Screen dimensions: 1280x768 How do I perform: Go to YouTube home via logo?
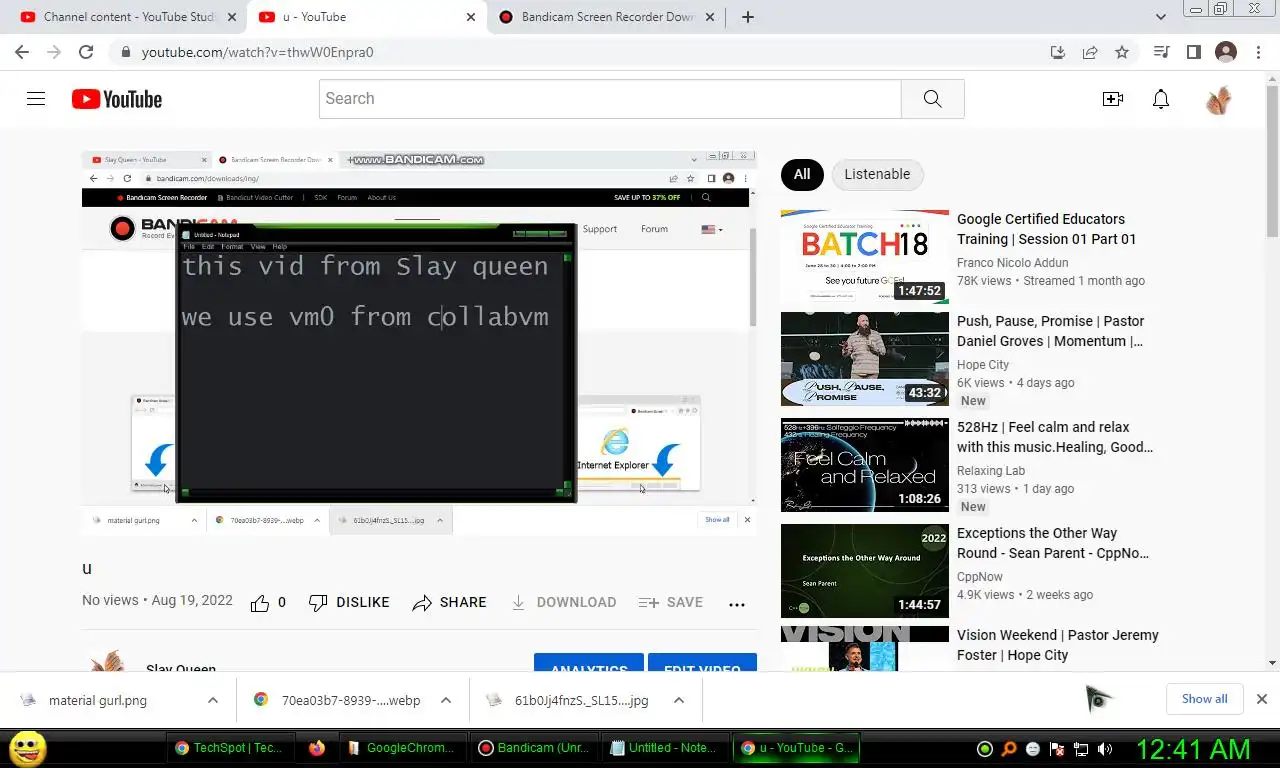pyautogui.click(x=117, y=99)
